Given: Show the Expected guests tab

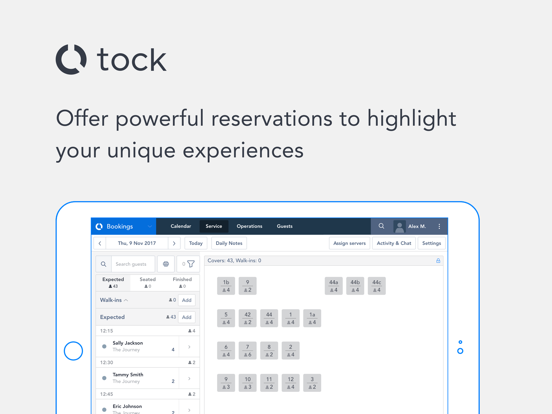Looking at the screenshot, I should 113,283.
